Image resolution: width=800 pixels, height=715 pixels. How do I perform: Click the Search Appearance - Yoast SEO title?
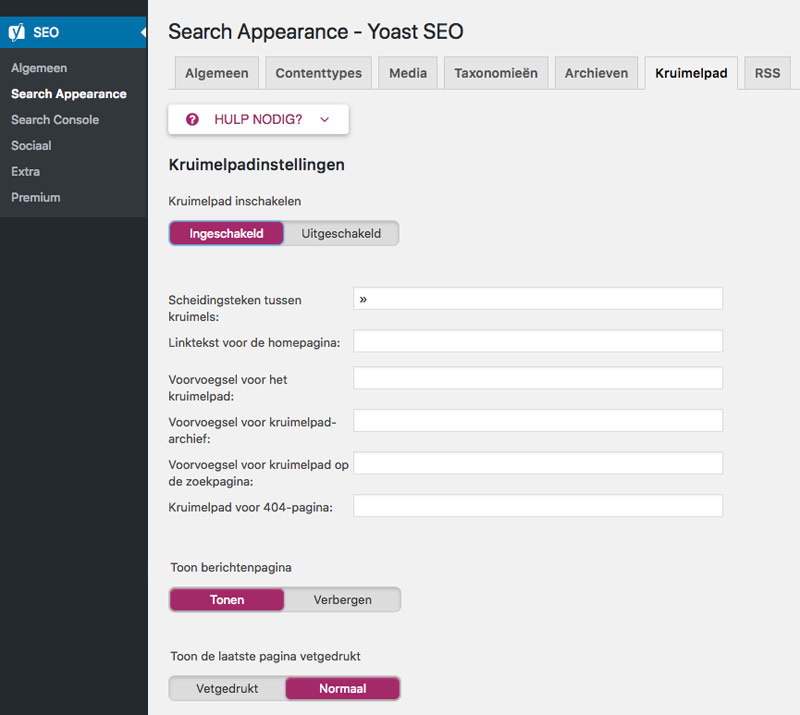pos(316,32)
